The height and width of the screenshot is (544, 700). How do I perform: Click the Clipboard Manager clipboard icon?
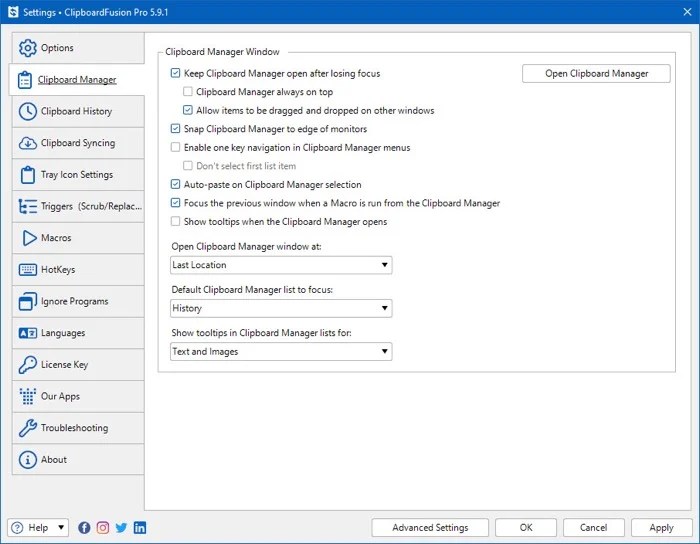pyautogui.click(x=25, y=80)
